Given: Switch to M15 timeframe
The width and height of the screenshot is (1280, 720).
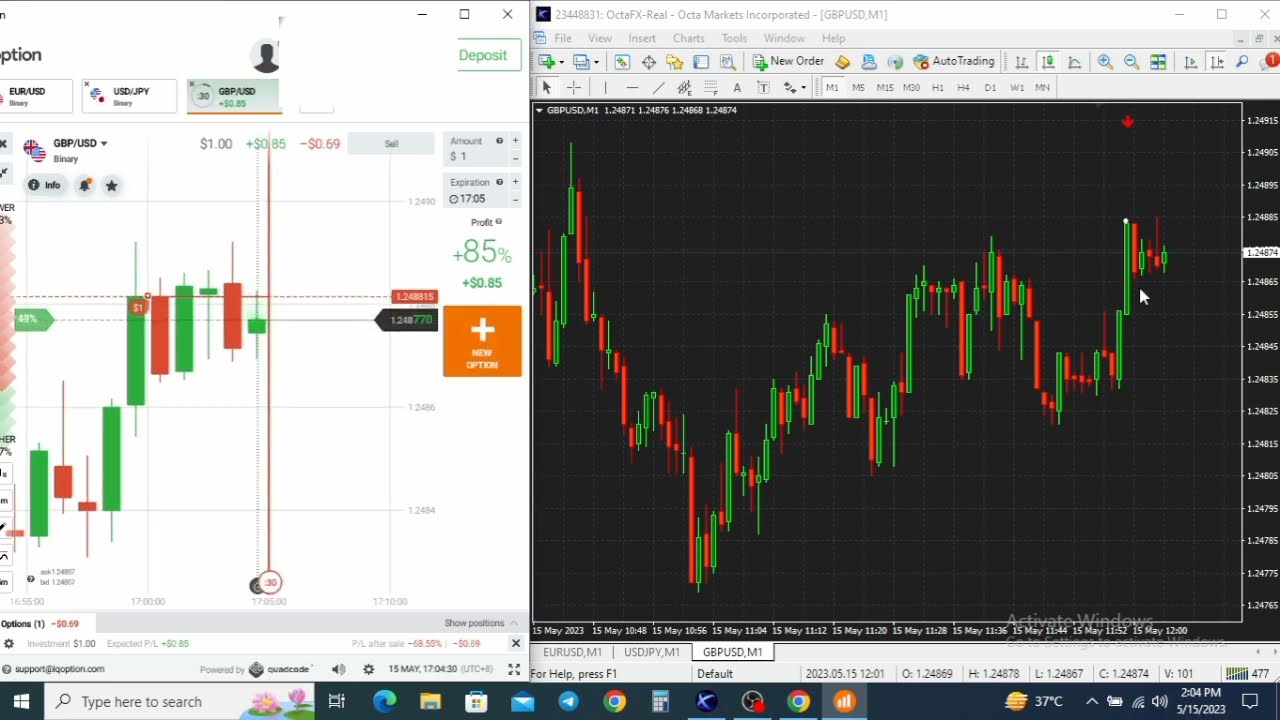Looking at the screenshot, I should 885,87.
